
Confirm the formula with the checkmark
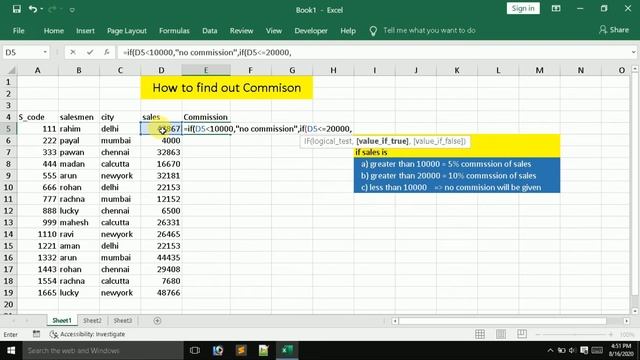pos(90,52)
